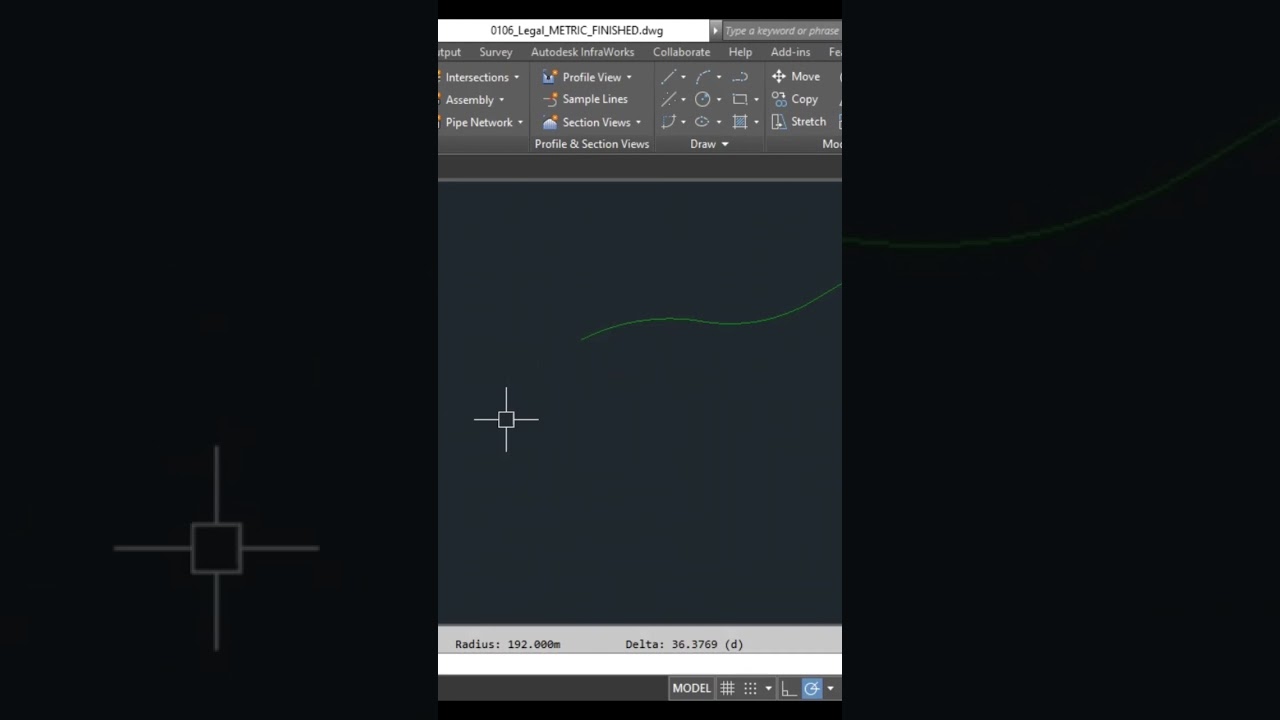Open polar tracking angle dropdown arrow
The image size is (1280, 720).
tap(830, 688)
